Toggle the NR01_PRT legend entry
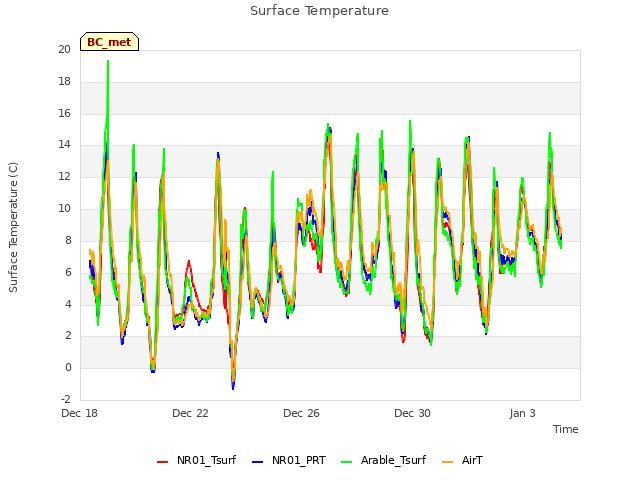 click(289, 460)
